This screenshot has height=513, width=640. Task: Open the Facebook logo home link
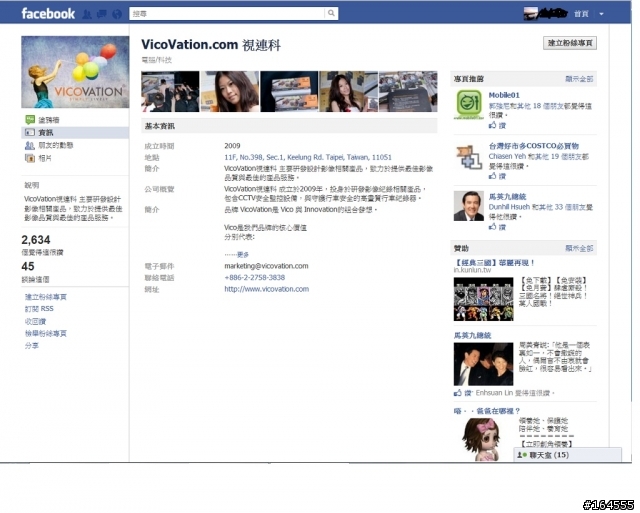(x=48, y=13)
